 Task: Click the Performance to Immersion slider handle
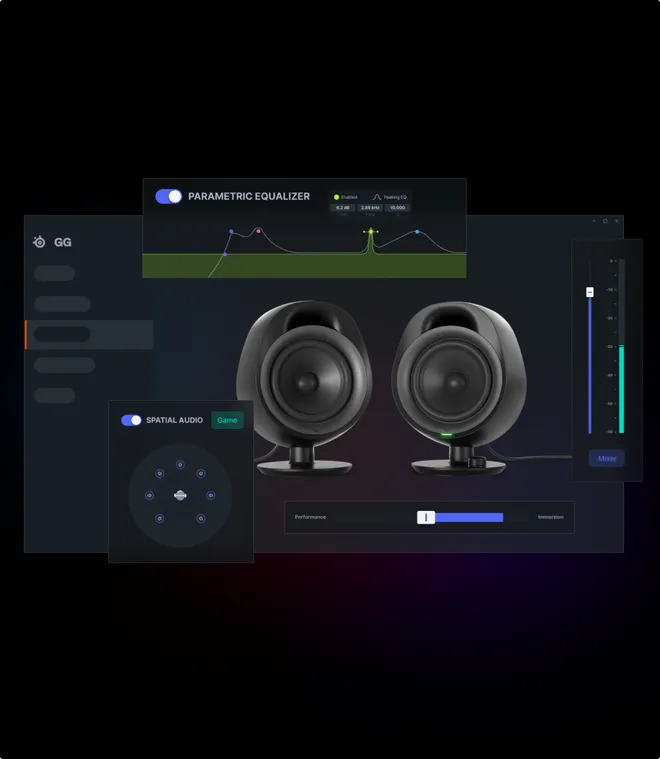click(426, 517)
